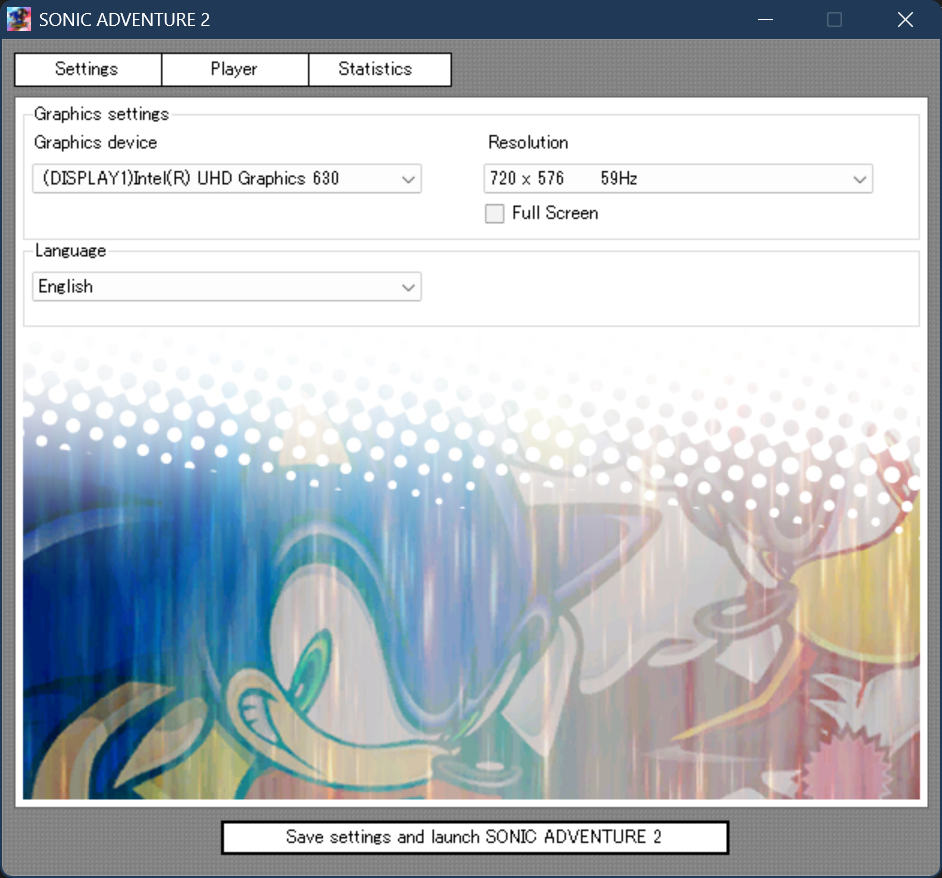Viewport: 942px width, 878px height.
Task: Close the Sonic Adventure 2 launcher
Action: pyautogui.click(x=905, y=20)
